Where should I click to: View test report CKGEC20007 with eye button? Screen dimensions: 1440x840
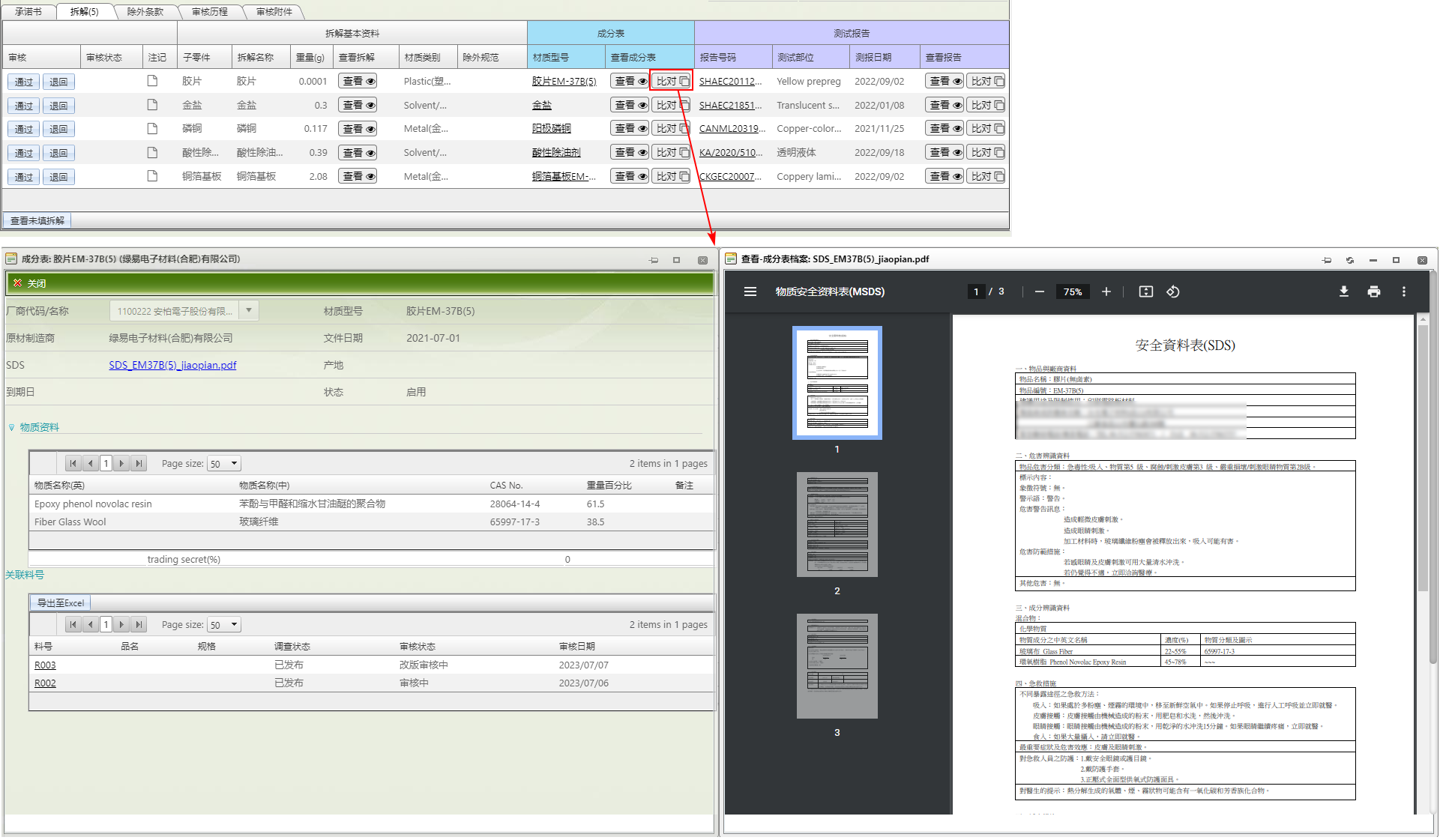945,176
